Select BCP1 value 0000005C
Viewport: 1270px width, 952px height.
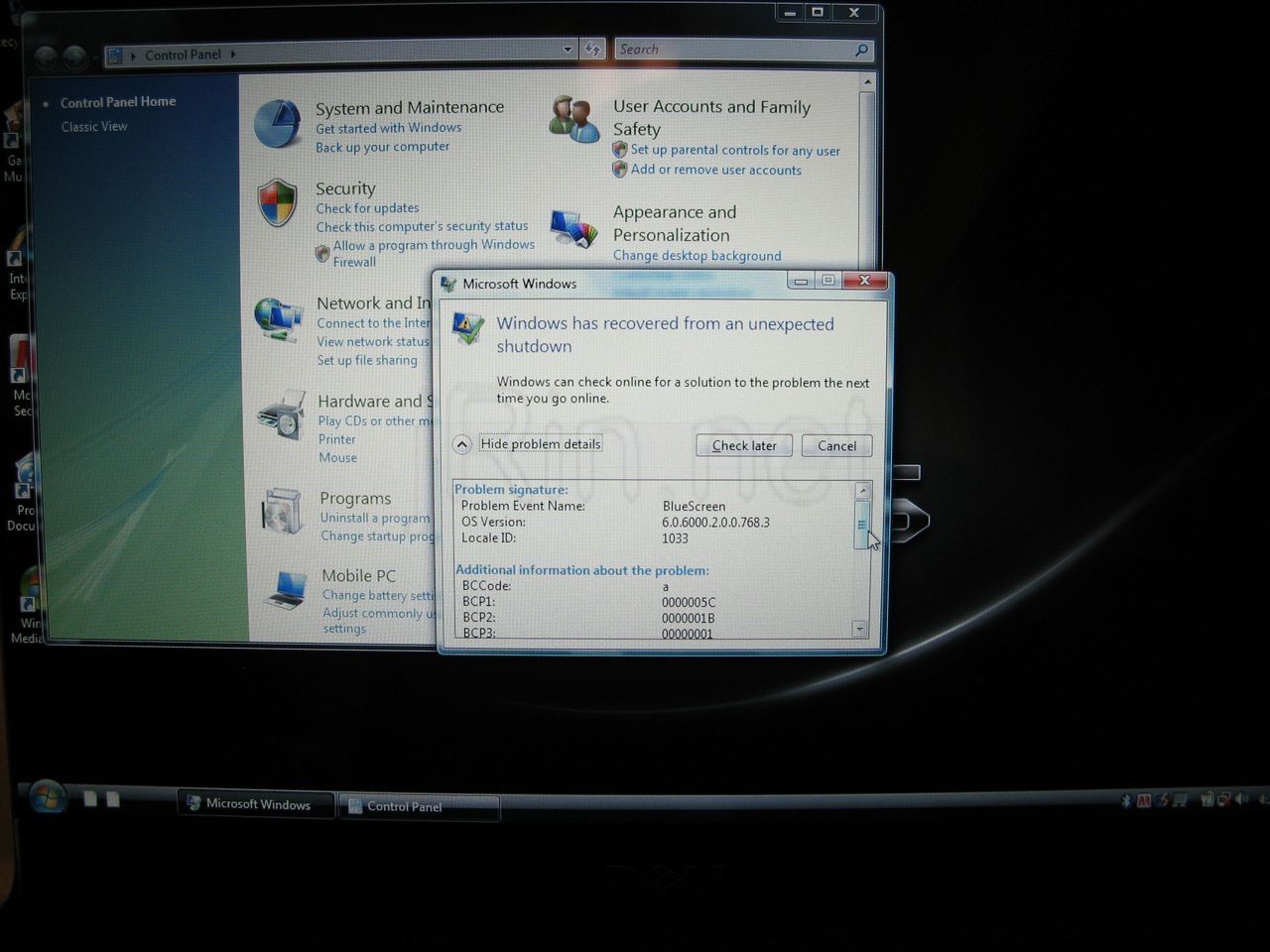click(688, 603)
